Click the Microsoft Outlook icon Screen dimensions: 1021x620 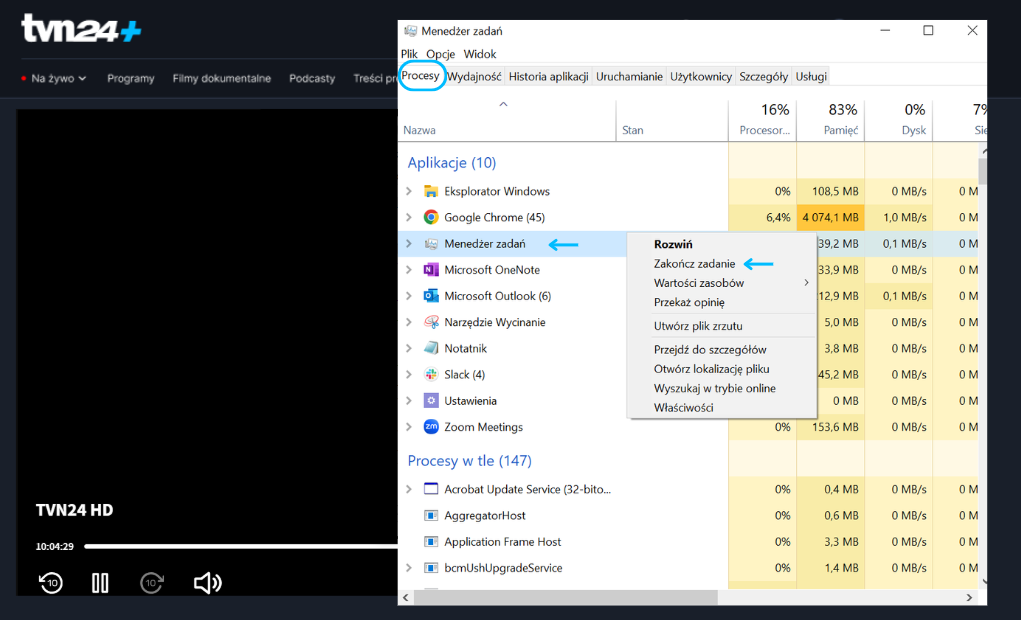[431, 296]
